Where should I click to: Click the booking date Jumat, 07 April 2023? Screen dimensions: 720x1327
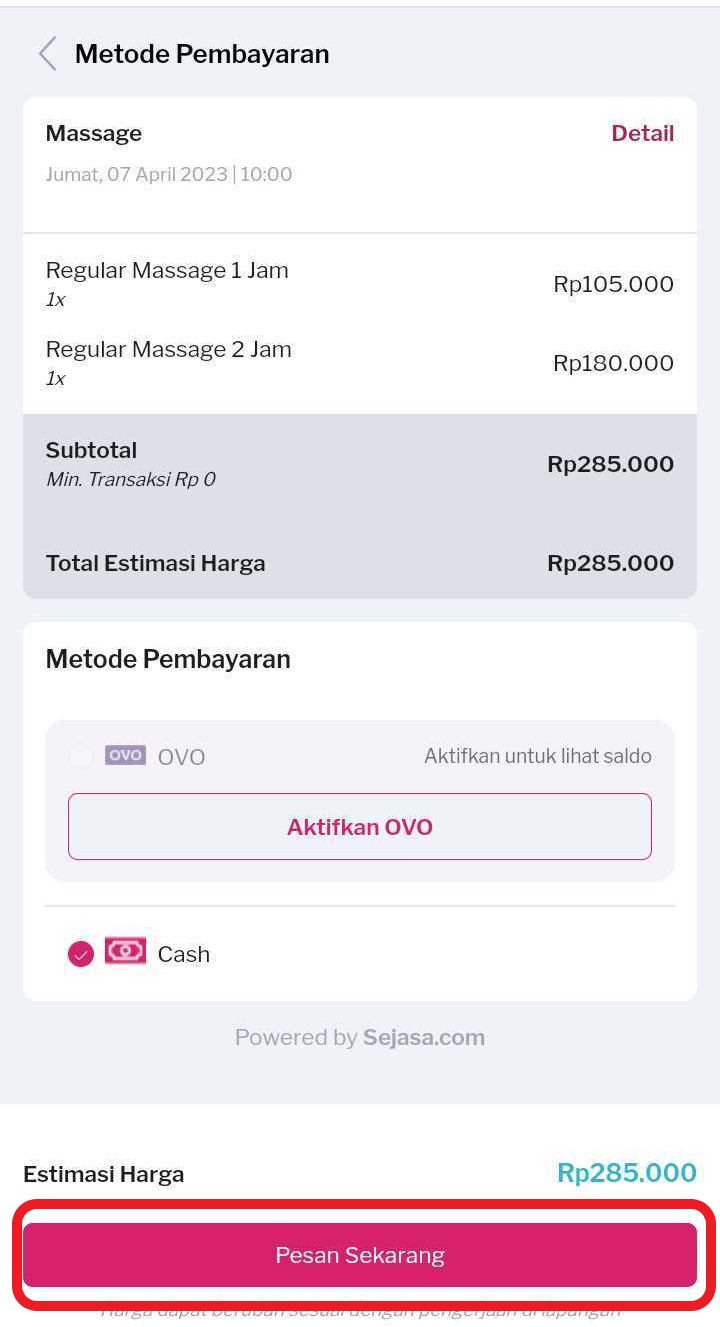[137, 175]
